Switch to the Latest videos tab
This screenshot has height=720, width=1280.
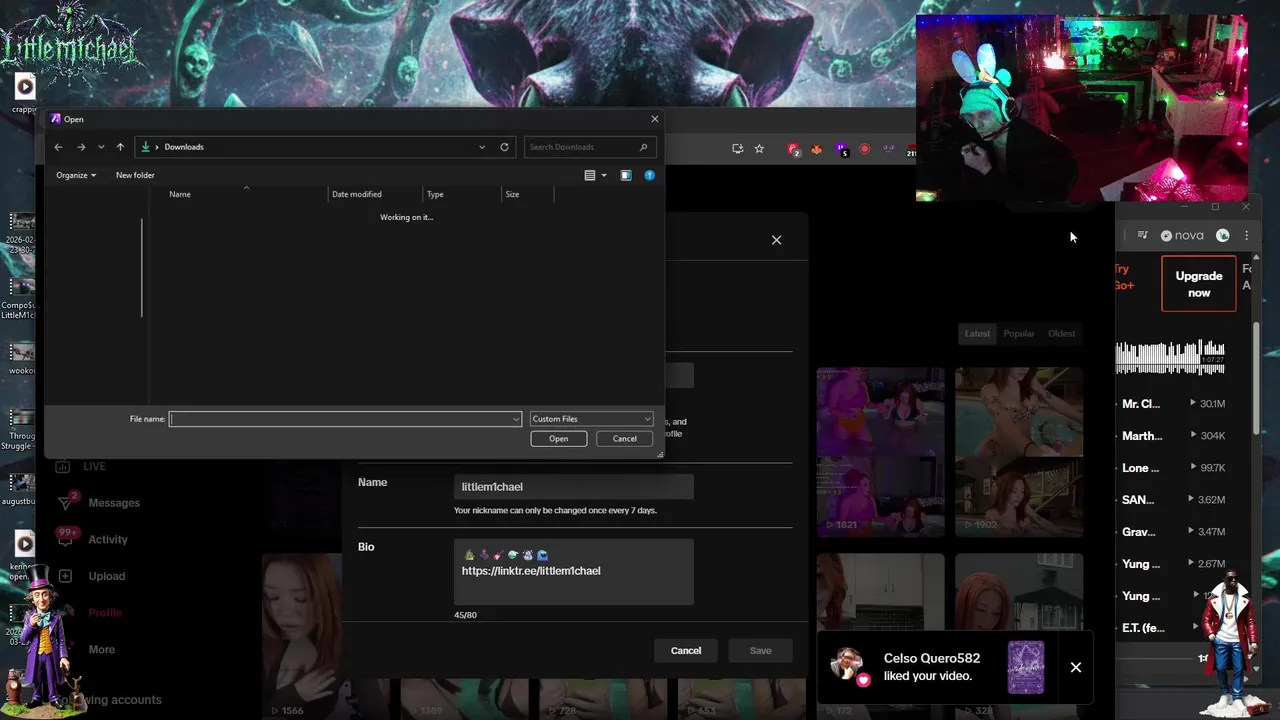977,334
